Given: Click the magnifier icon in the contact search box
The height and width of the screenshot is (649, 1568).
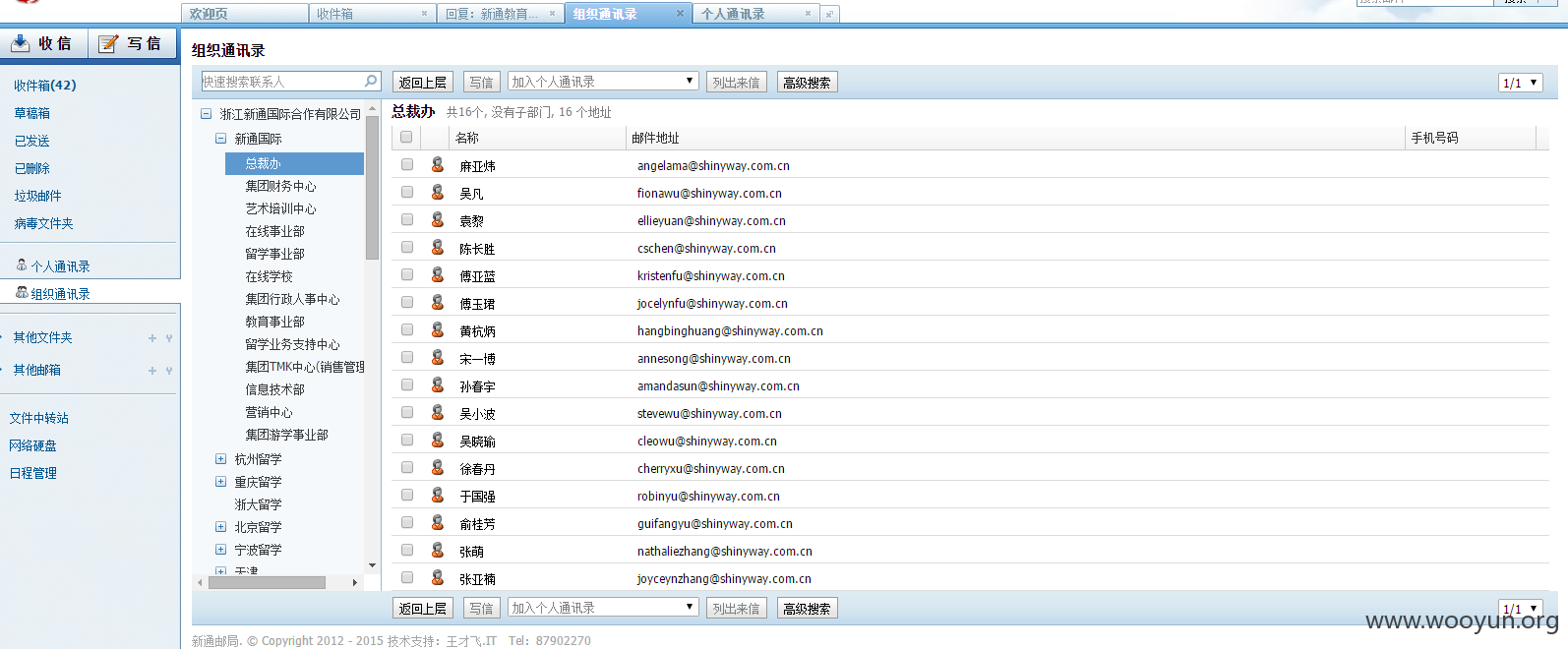Looking at the screenshot, I should click(371, 81).
